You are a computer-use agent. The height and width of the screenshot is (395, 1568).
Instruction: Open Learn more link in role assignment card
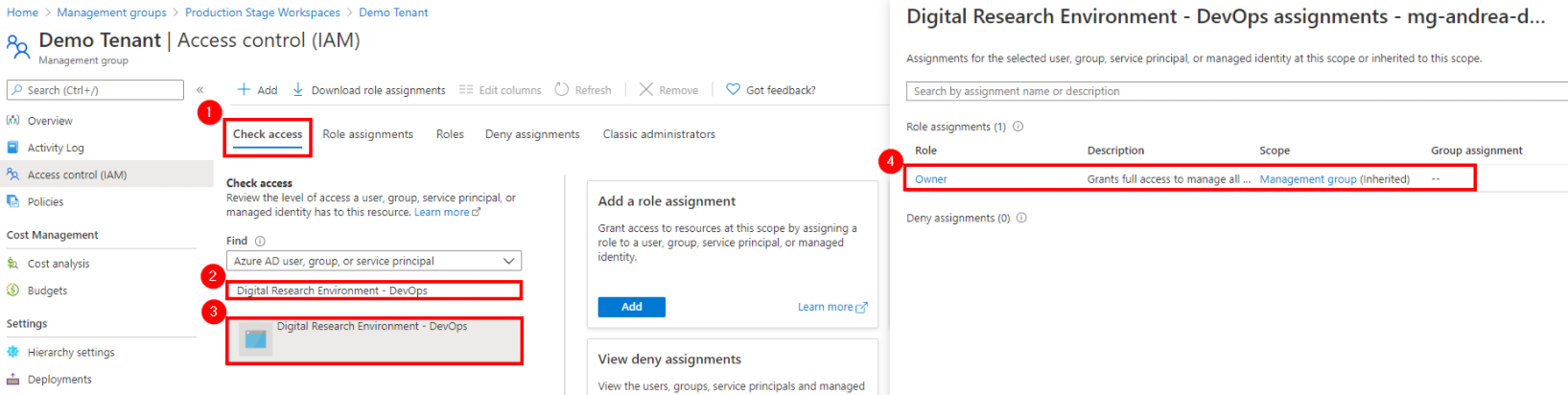point(832,307)
